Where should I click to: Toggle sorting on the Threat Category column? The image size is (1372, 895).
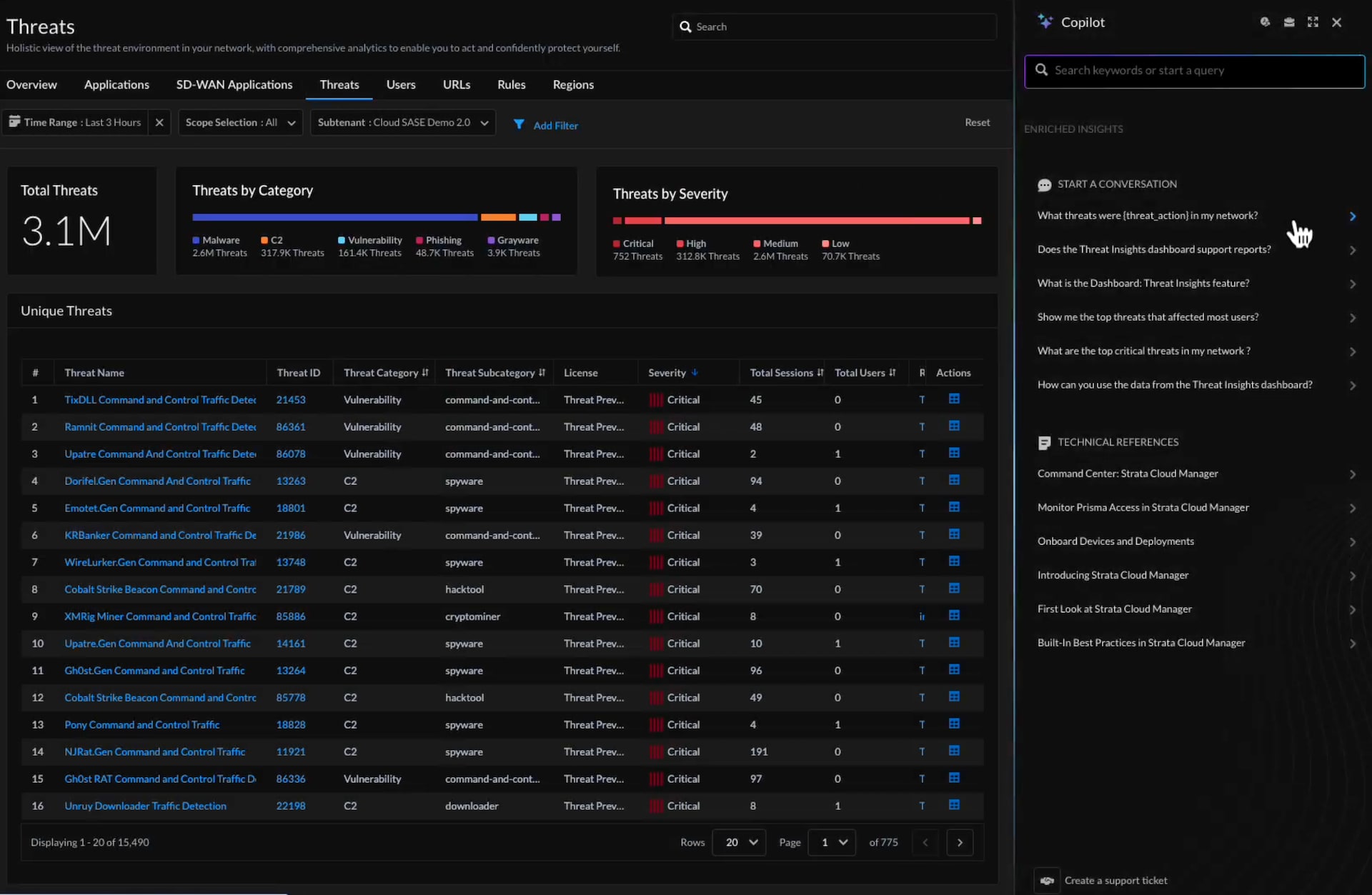tap(424, 372)
